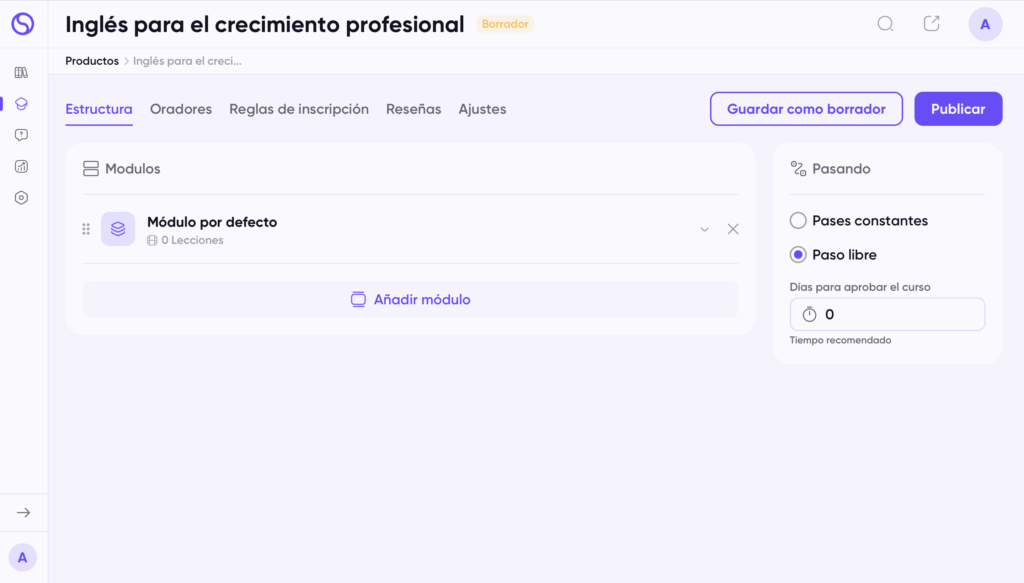Click the app logo in the sidebar

click(22, 24)
